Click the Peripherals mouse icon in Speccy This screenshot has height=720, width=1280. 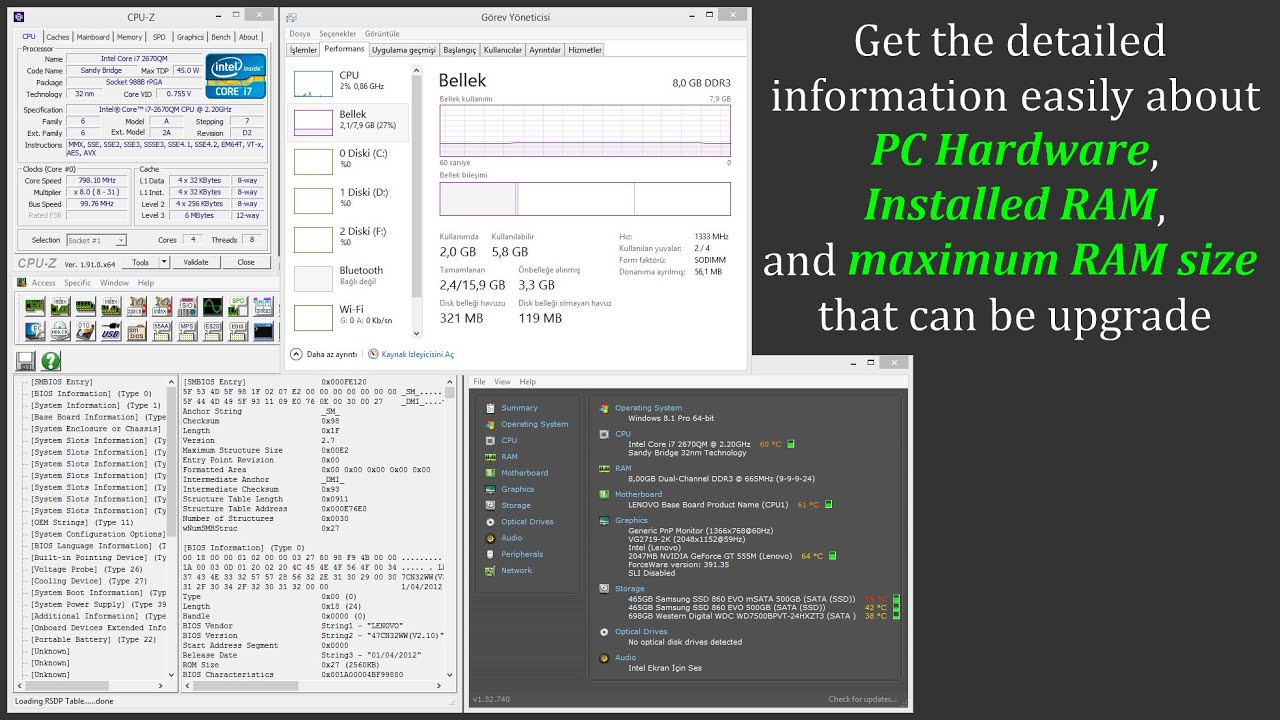point(489,554)
